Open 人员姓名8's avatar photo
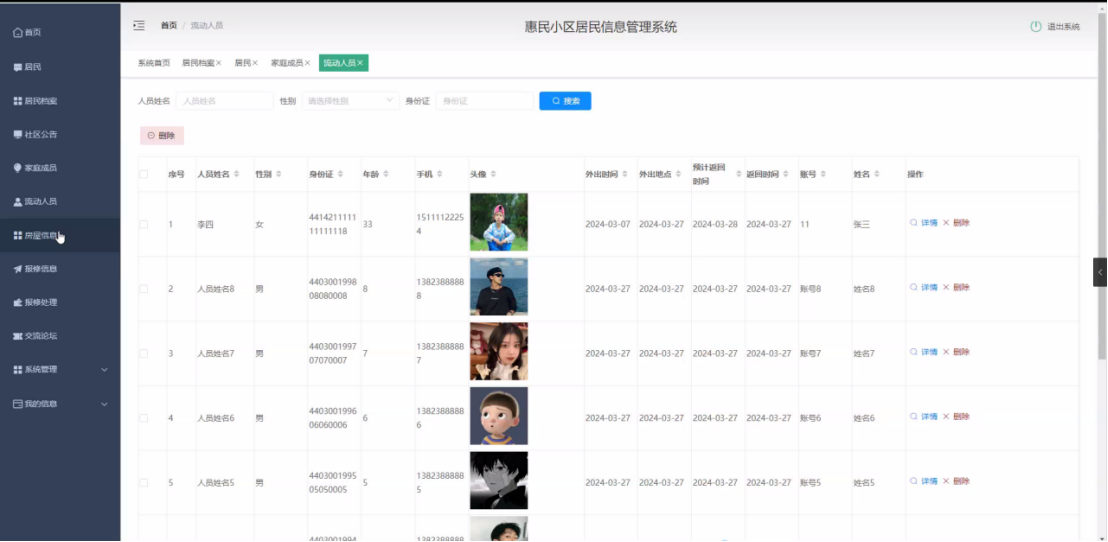This screenshot has height=542, width=1108. point(499,286)
